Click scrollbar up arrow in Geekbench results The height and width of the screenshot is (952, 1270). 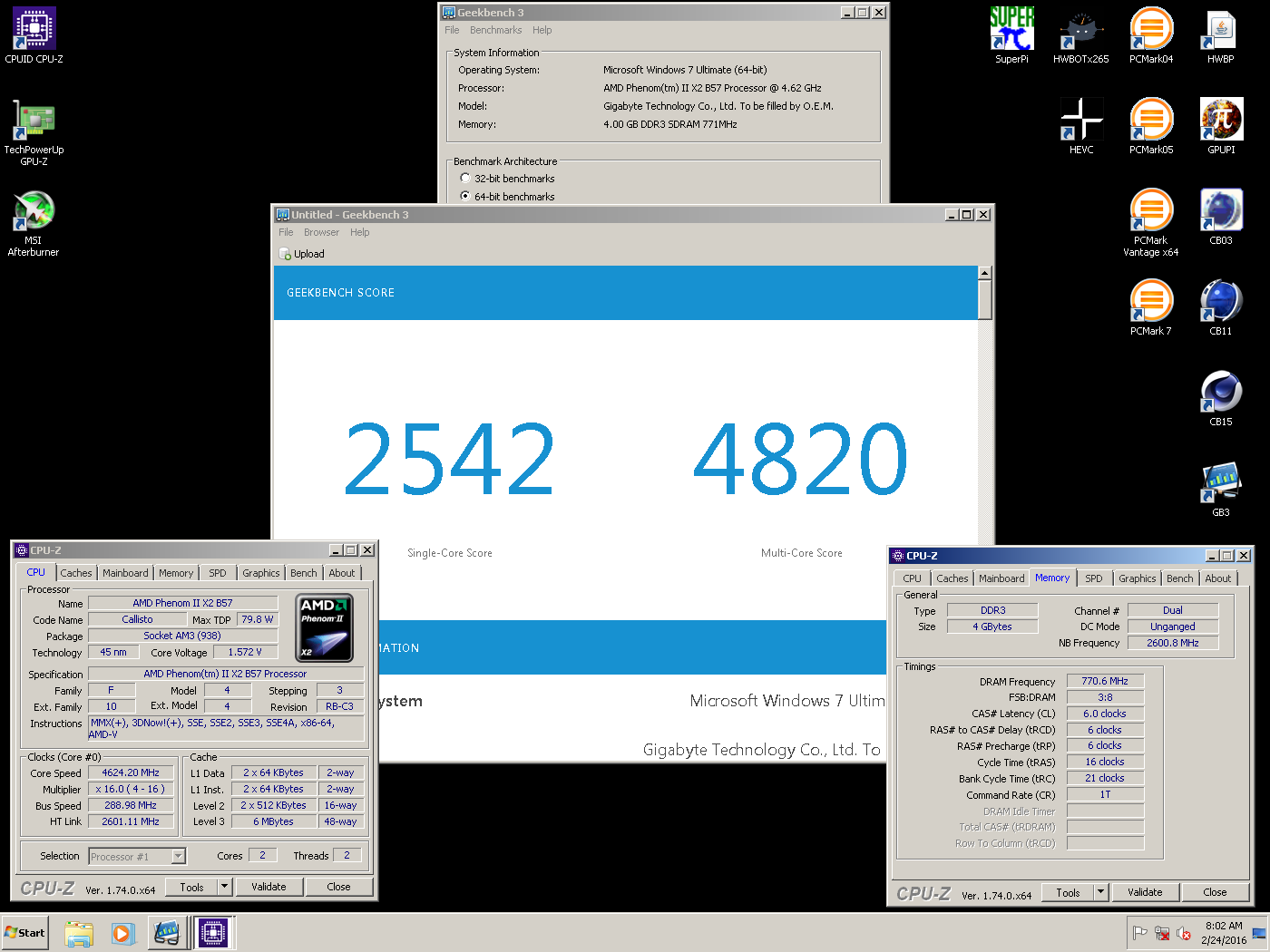(x=984, y=273)
